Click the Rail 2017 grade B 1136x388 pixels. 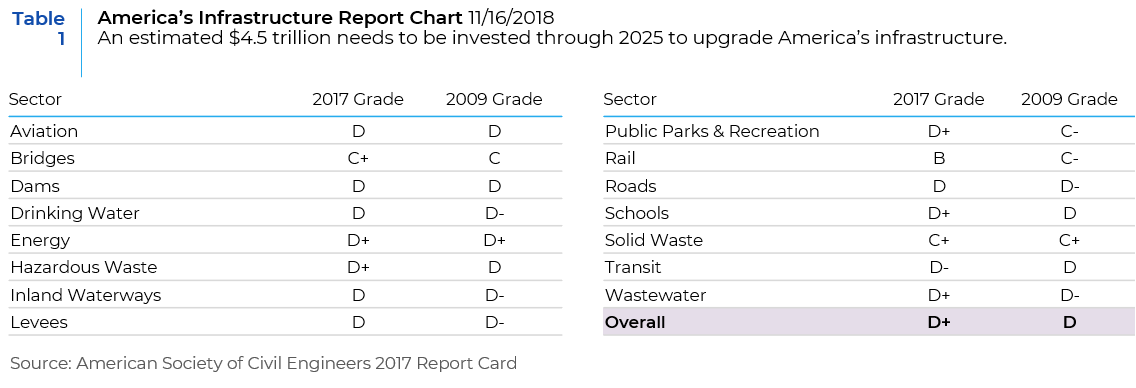(939, 159)
